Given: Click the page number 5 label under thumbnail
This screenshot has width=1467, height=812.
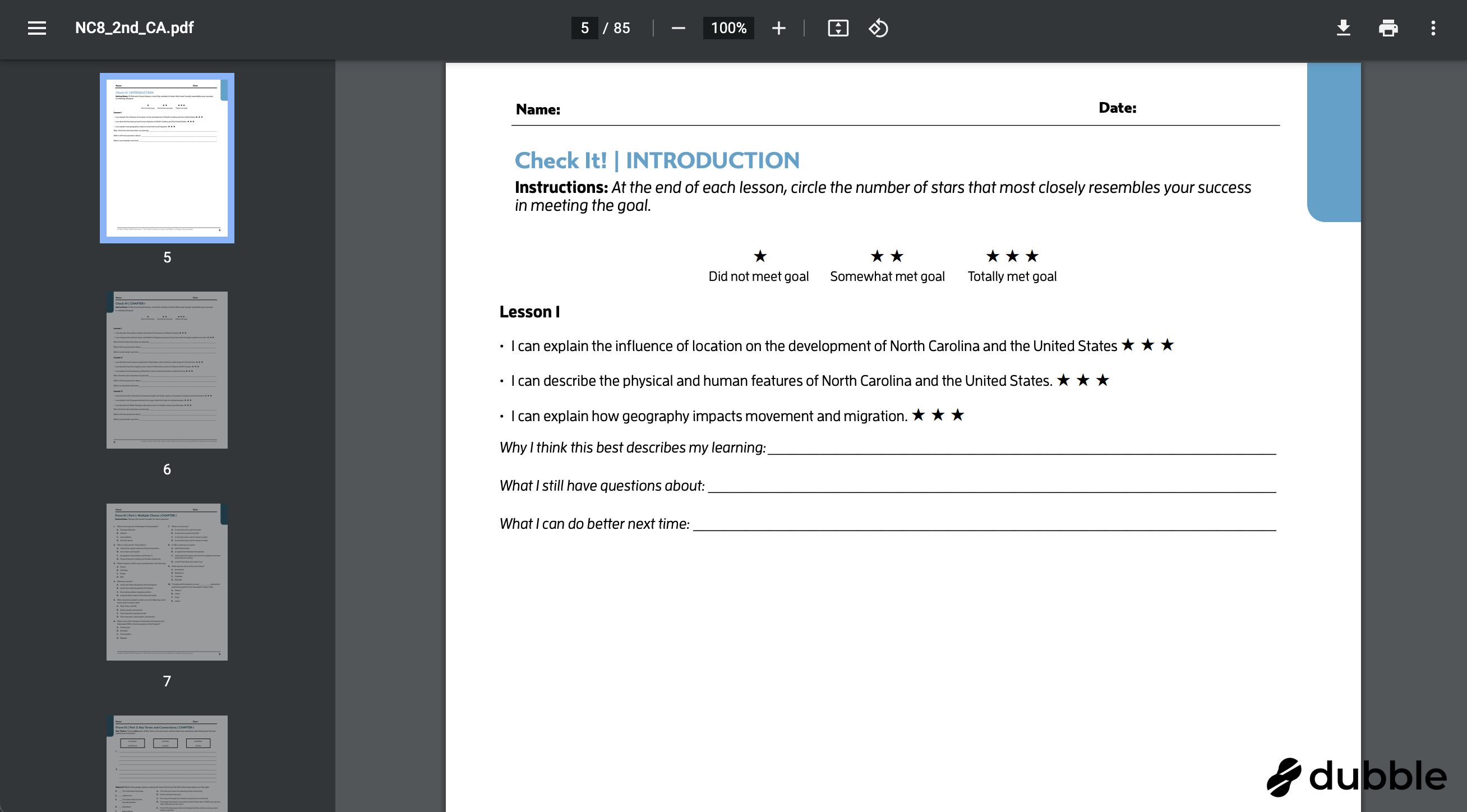Looking at the screenshot, I should [167, 257].
